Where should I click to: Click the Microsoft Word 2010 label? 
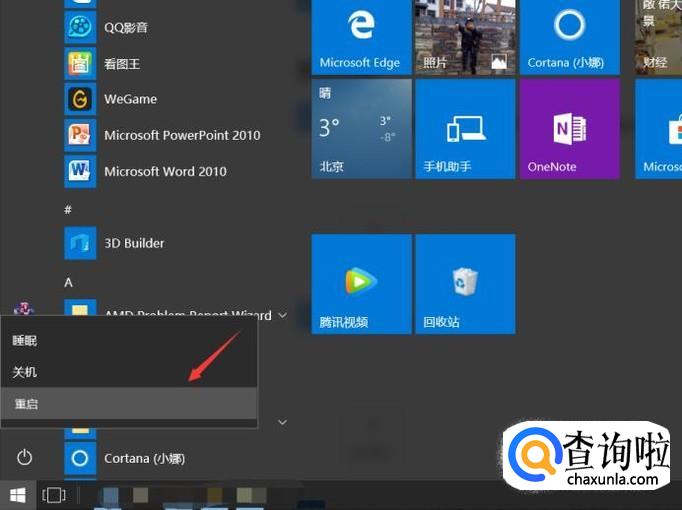[165, 171]
